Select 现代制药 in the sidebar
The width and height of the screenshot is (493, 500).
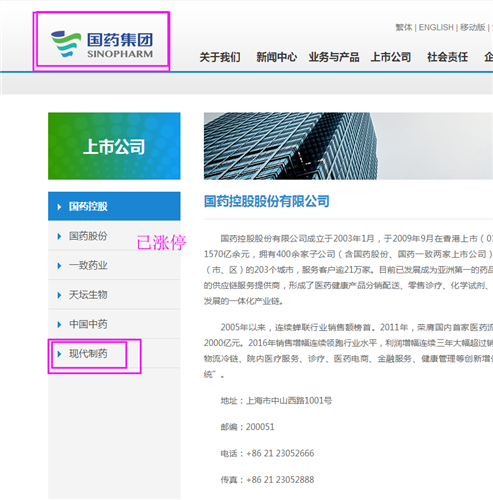[114, 353]
